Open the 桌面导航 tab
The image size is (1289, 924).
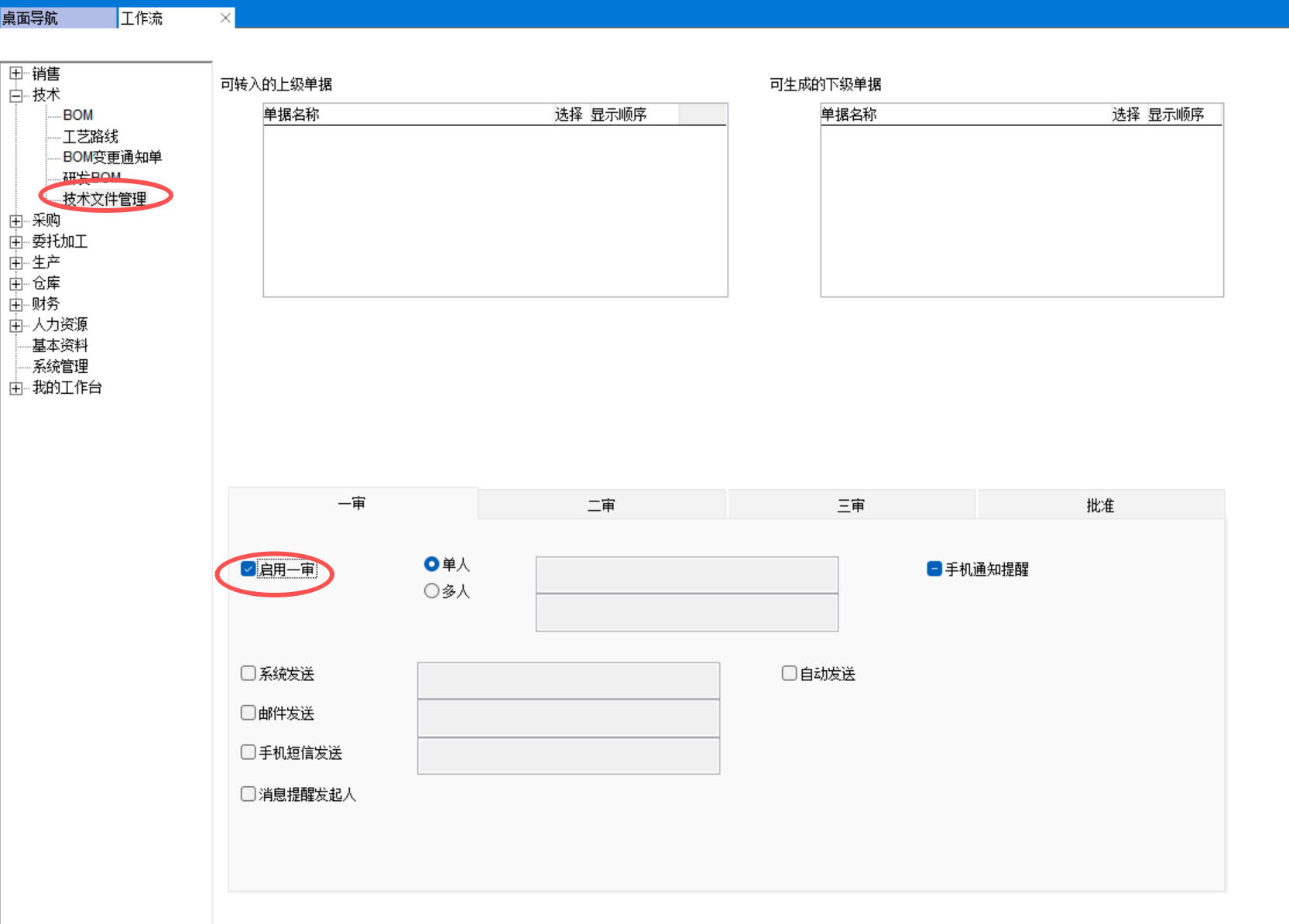pos(31,18)
